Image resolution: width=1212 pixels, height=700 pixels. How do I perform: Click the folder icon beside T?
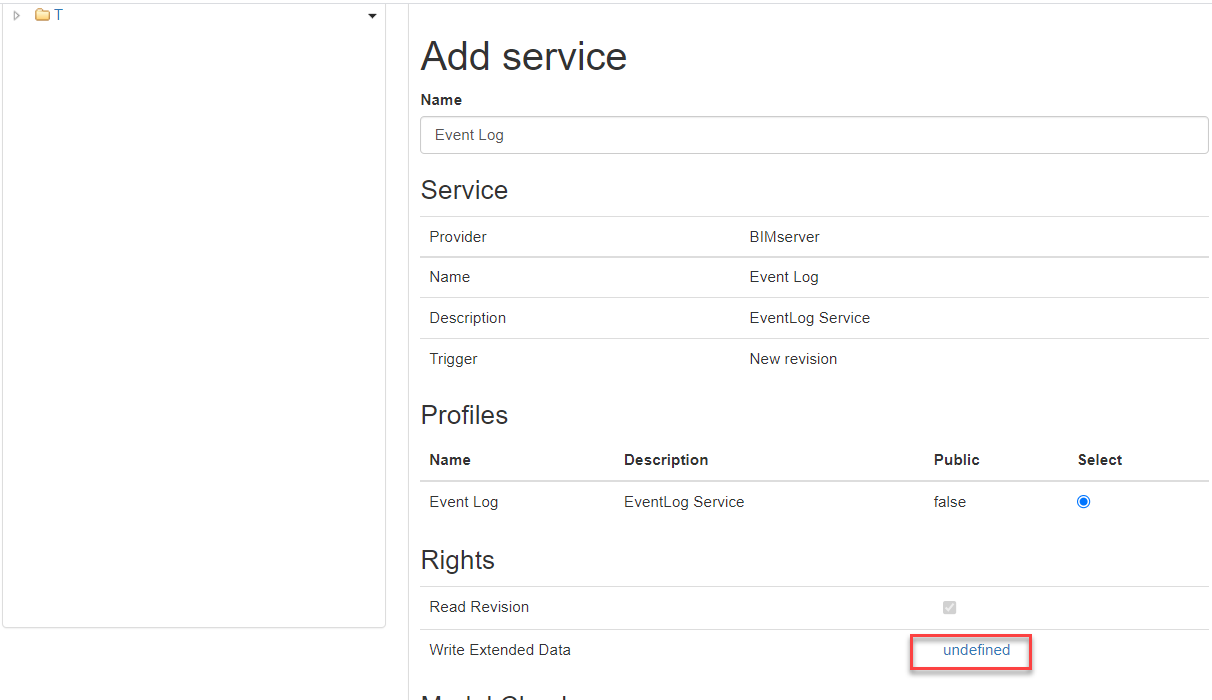click(42, 15)
